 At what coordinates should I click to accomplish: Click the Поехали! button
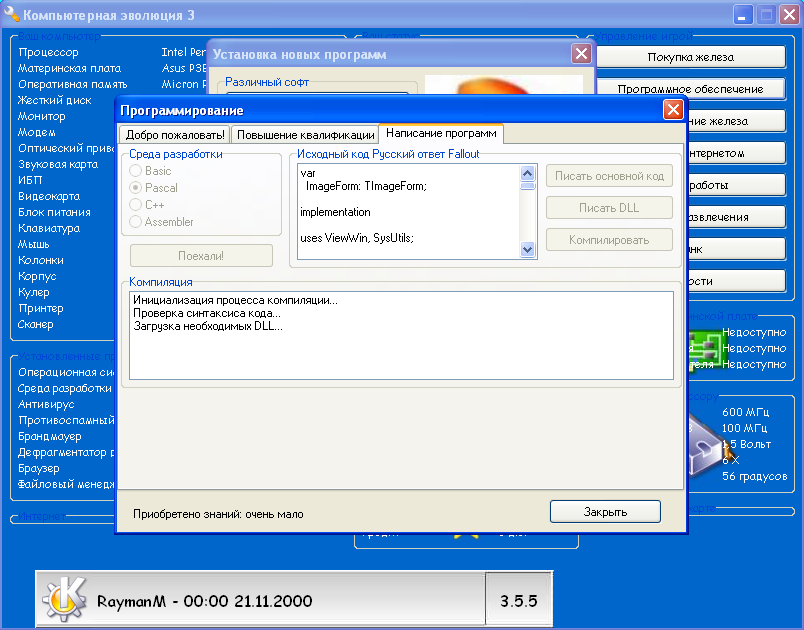(201, 256)
